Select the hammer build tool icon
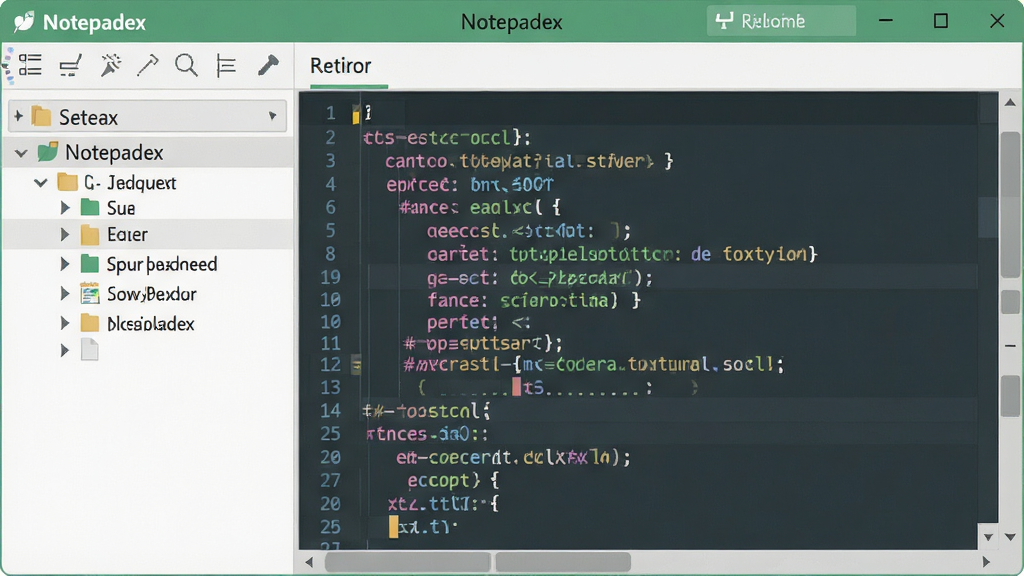The image size is (1024, 576). click(268, 65)
